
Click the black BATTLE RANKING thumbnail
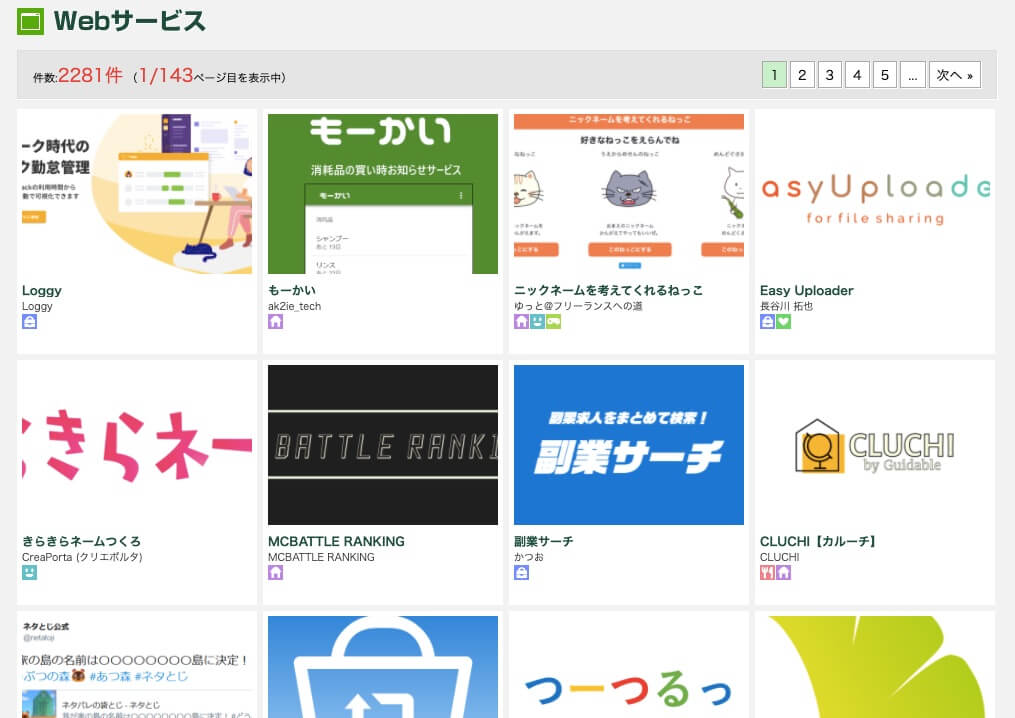[x=383, y=445]
